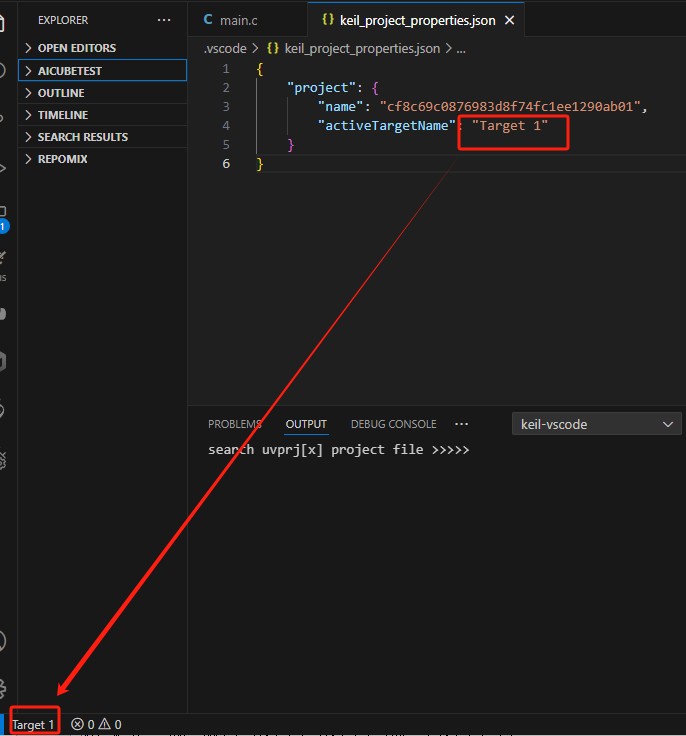
Task: Open errors and warnings count in status bar
Action: 96,724
